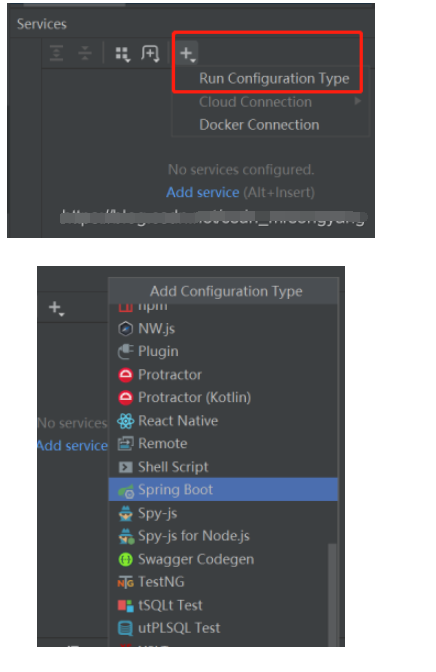Select the highlighted Spring Boot entry
Screen dimensions: 436x672
223,489
